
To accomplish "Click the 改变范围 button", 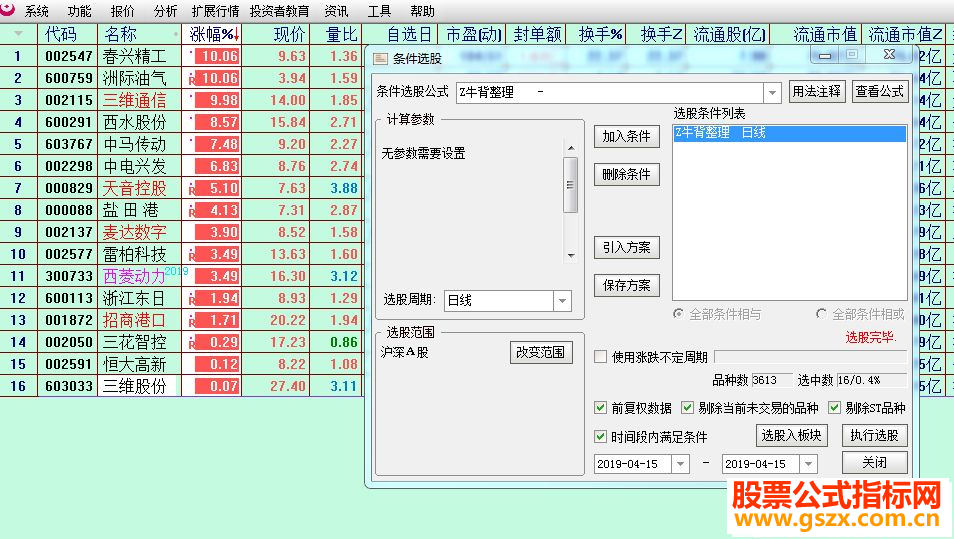I will 541,352.
